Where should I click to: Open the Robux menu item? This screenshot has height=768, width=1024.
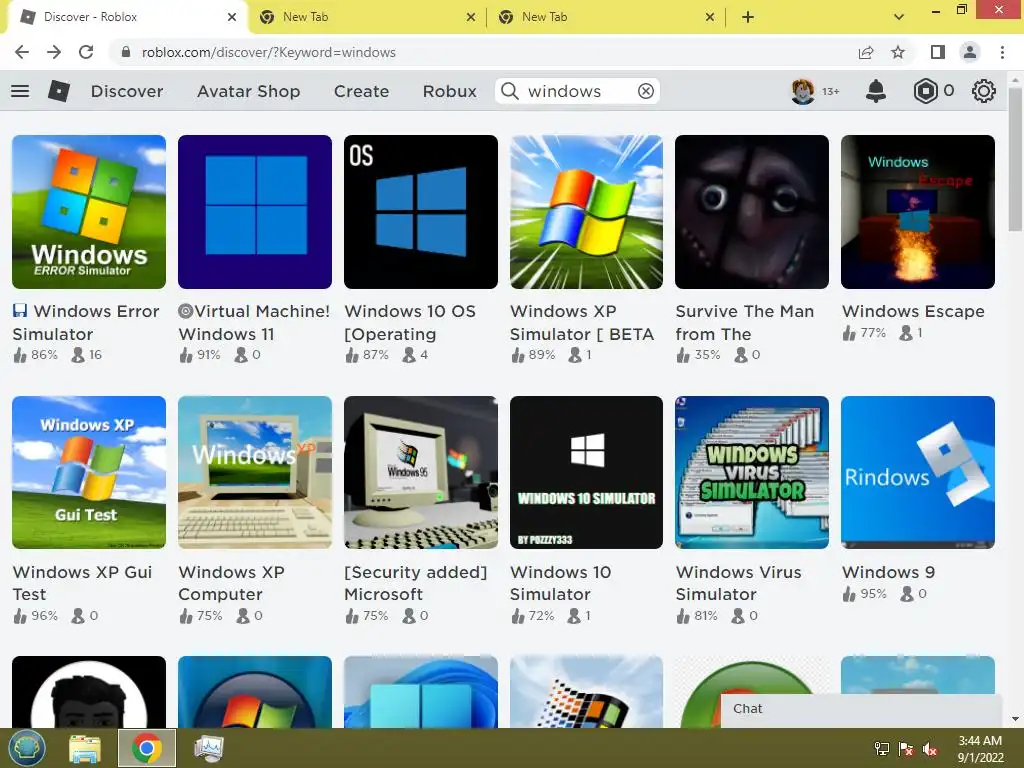pyautogui.click(x=449, y=91)
